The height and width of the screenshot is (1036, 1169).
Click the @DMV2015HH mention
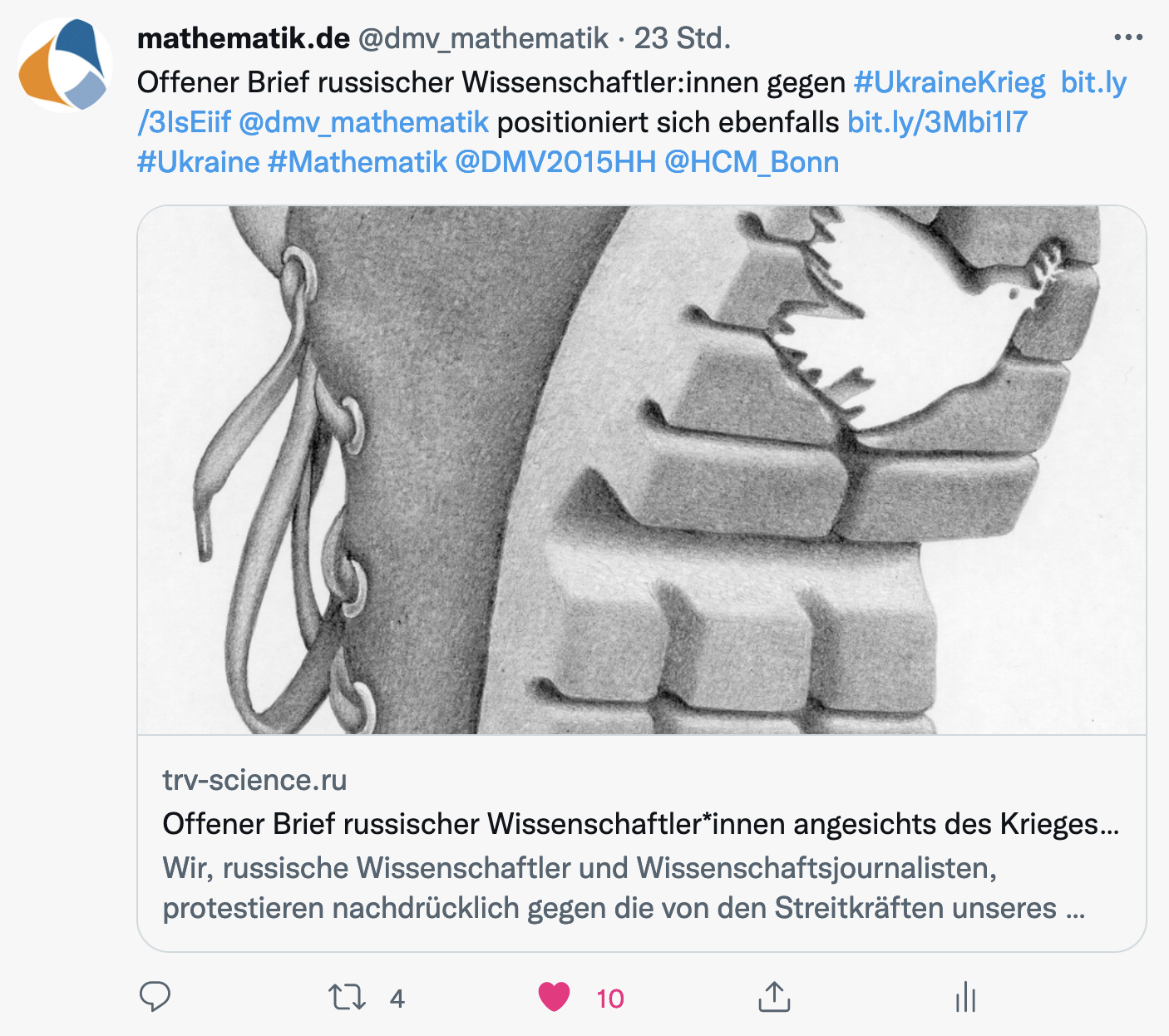tap(555, 161)
